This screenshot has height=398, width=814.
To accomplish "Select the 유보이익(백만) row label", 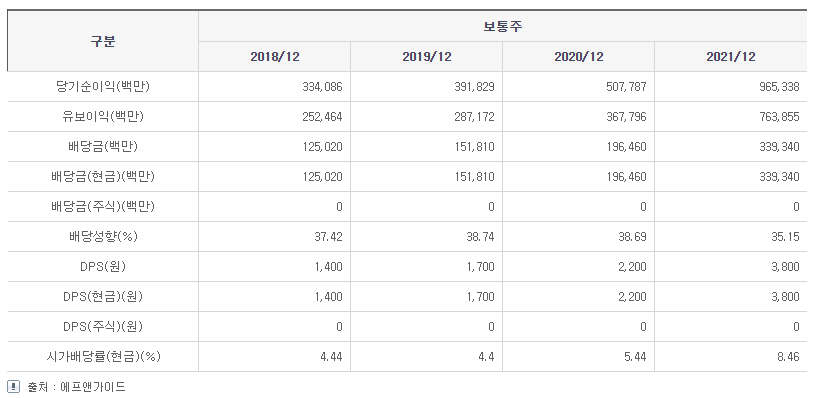I will coord(103,117).
